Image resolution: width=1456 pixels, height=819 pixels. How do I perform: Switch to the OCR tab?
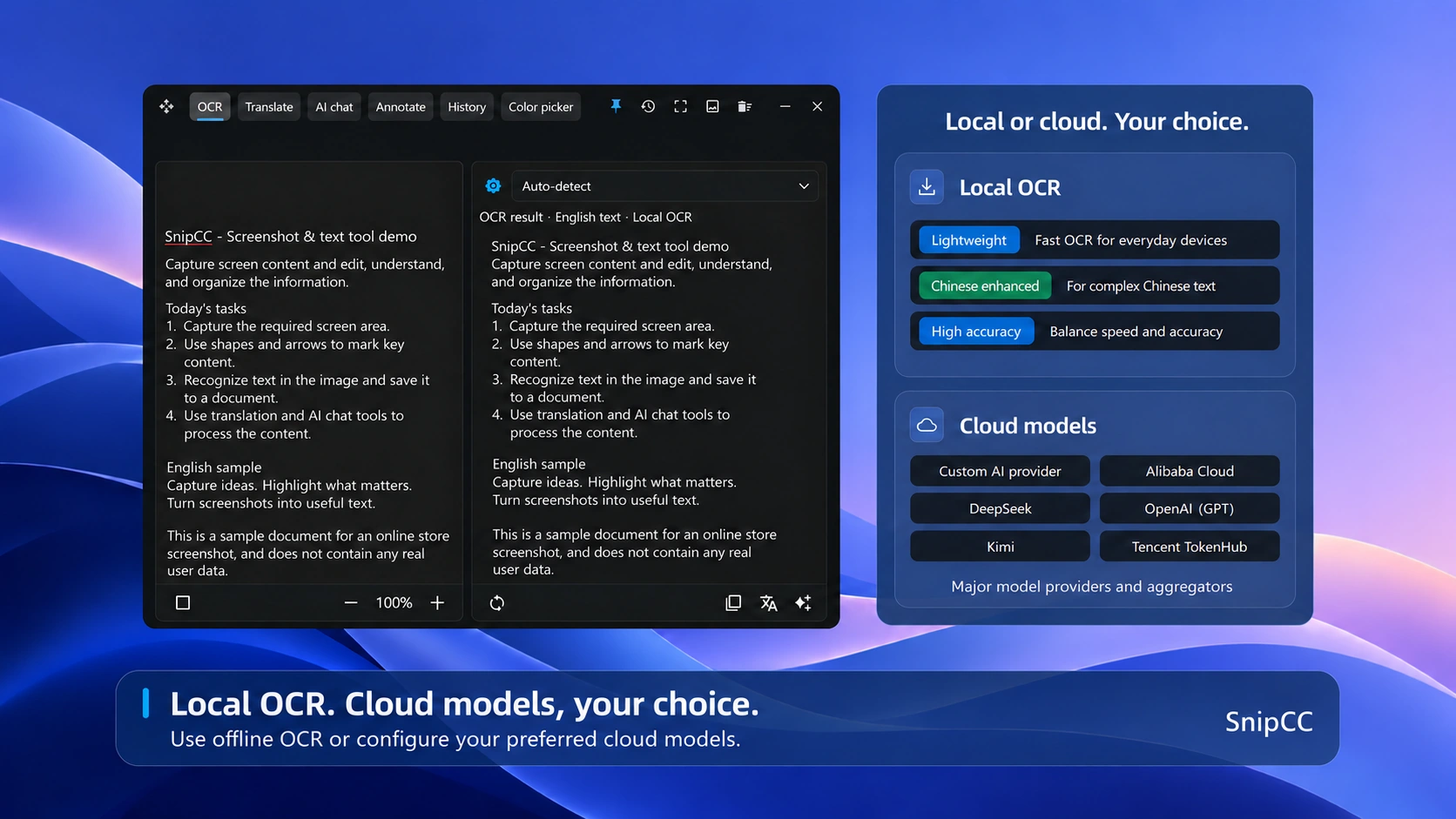(210, 107)
